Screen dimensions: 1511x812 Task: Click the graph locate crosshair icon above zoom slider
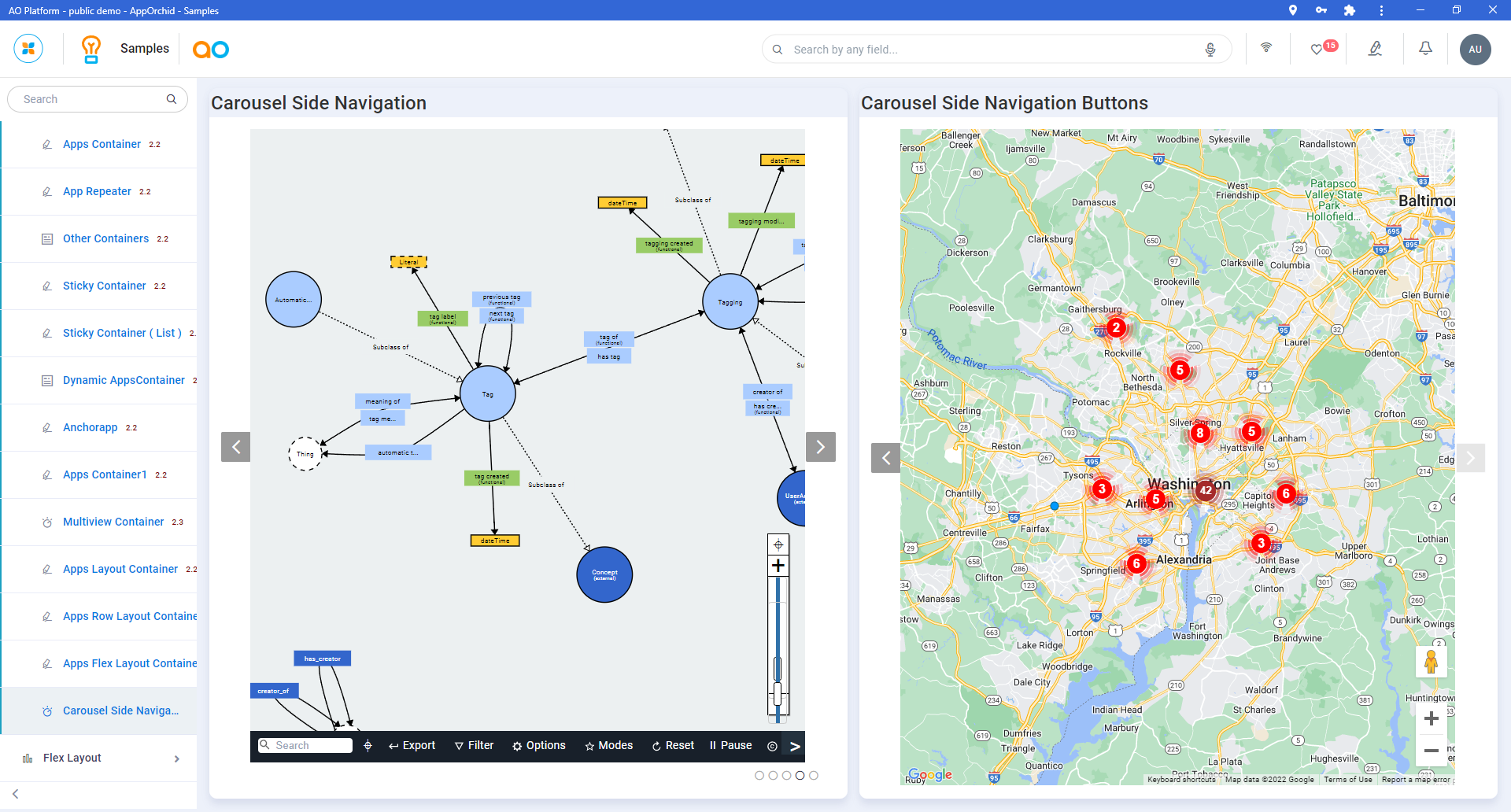tap(778, 544)
